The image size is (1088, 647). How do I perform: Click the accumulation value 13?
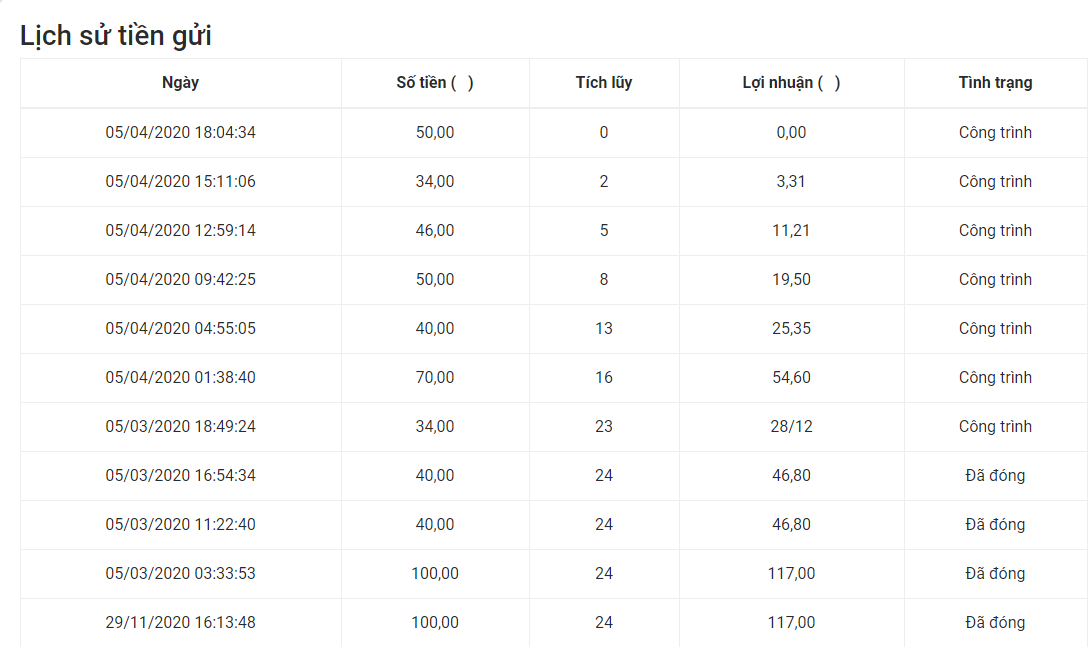tap(604, 328)
